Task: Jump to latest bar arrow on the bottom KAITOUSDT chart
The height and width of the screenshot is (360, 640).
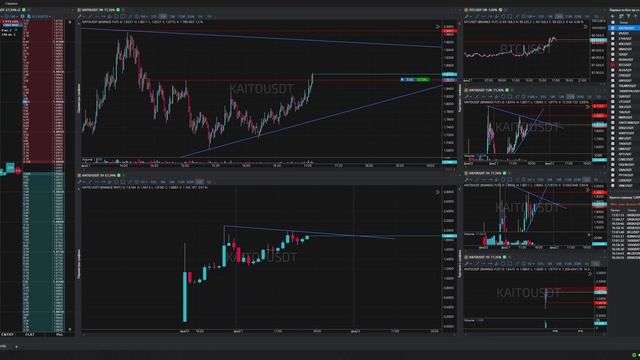Action: (x=438, y=192)
